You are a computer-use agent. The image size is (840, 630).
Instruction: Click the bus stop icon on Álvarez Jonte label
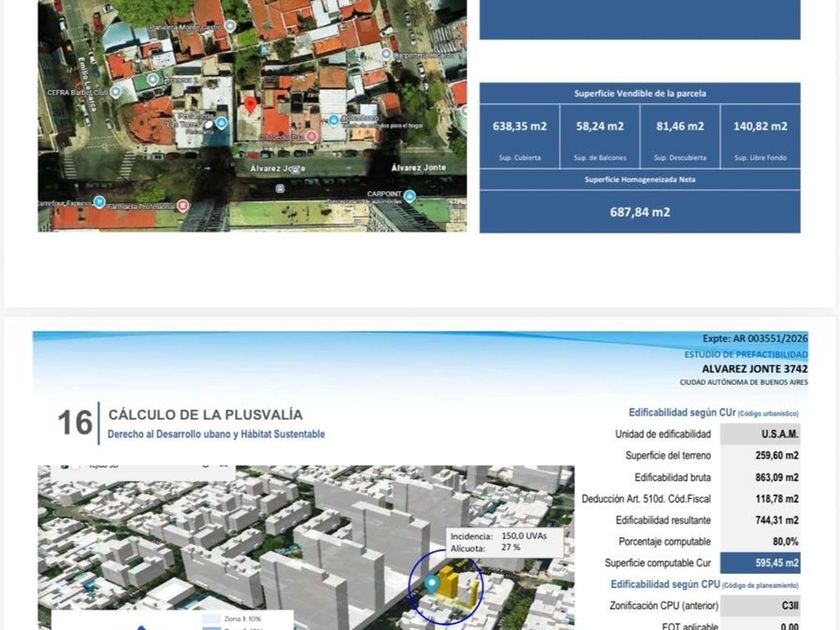pos(294,169)
